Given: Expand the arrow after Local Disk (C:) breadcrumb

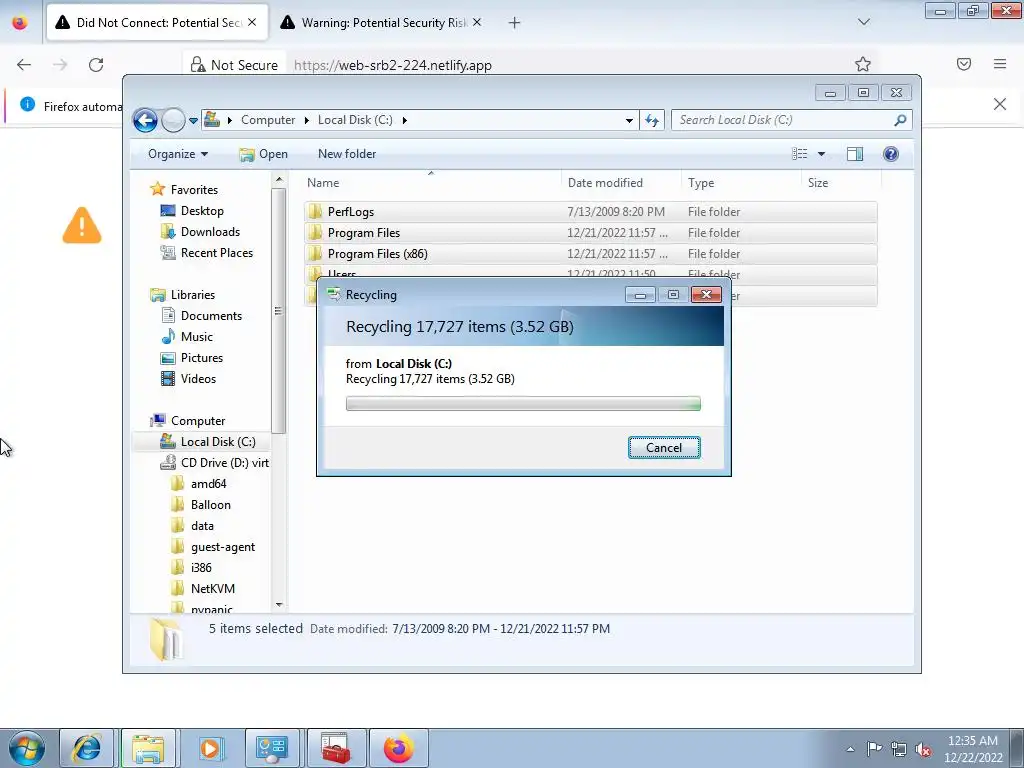Looking at the screenshot, I should click(x=405, y=120).
